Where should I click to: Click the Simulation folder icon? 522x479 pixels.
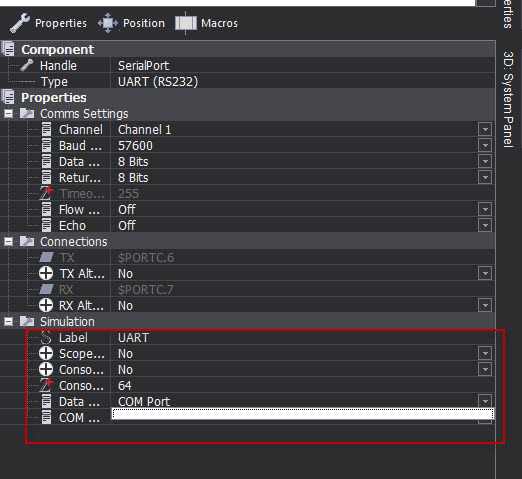27,321
